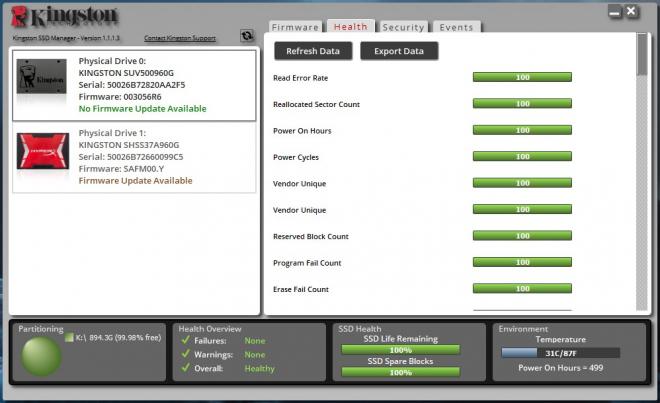Switch to the Security tab

pos(403,27)
